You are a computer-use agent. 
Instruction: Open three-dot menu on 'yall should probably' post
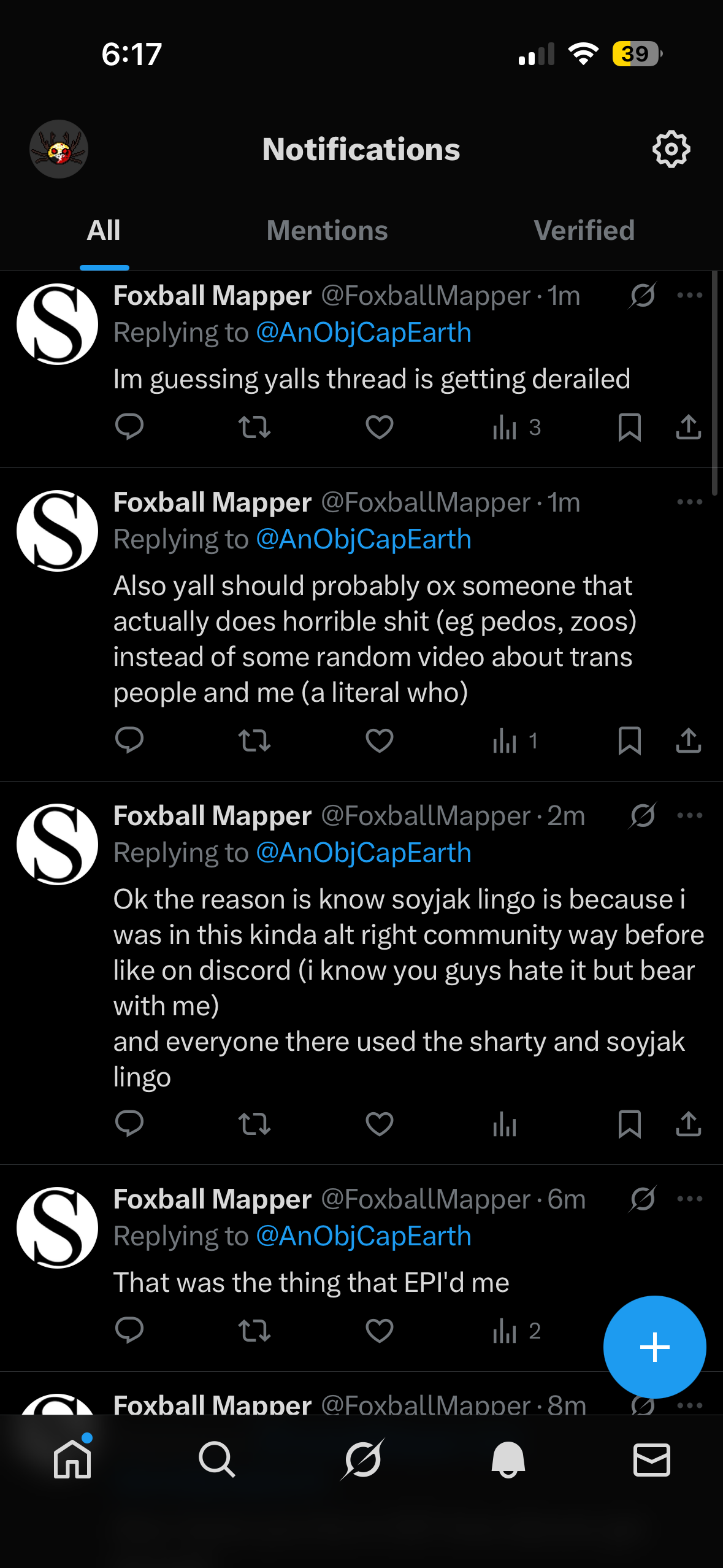click(x=689, y=502)
